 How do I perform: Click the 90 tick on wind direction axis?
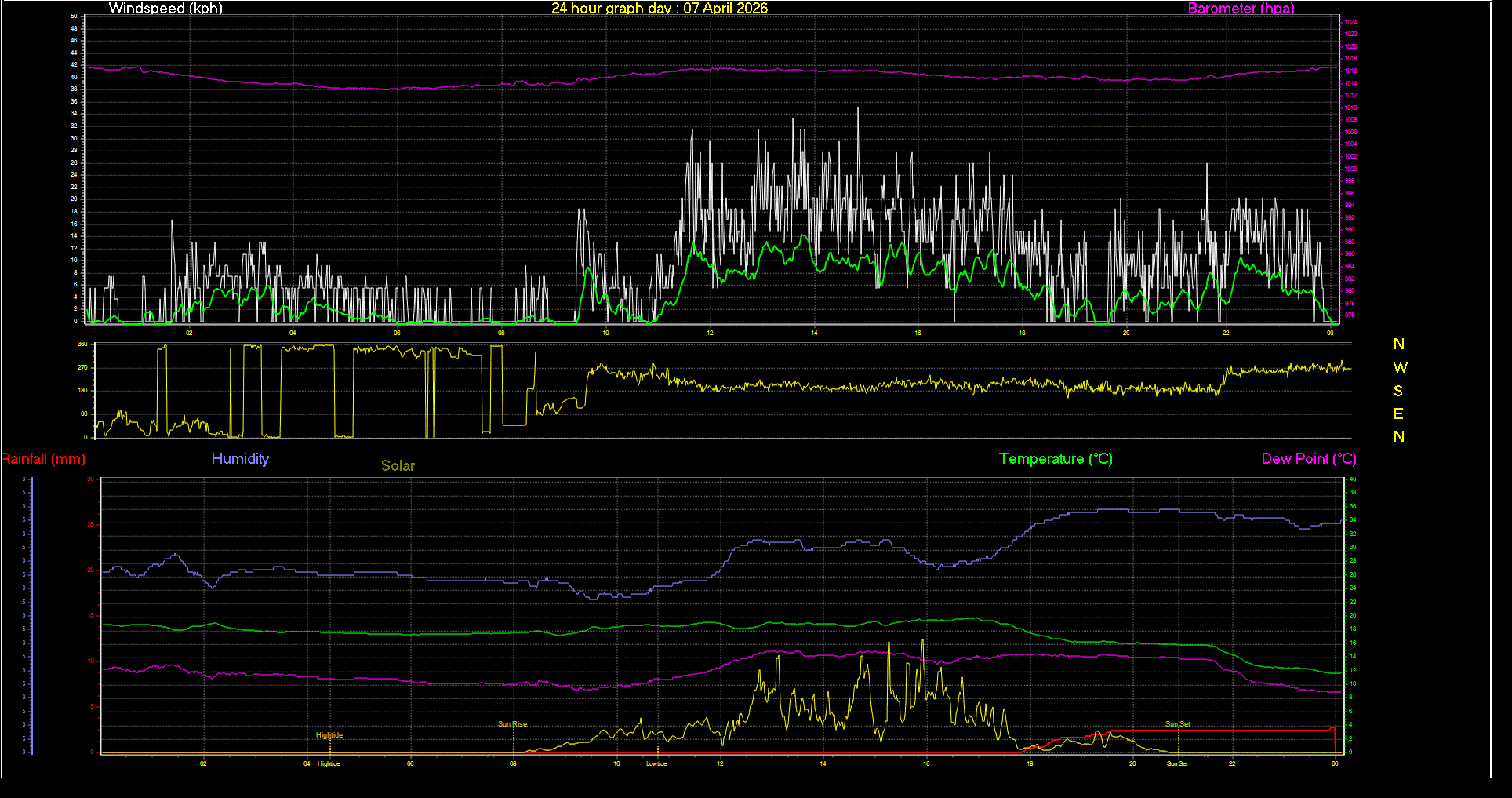84,414
